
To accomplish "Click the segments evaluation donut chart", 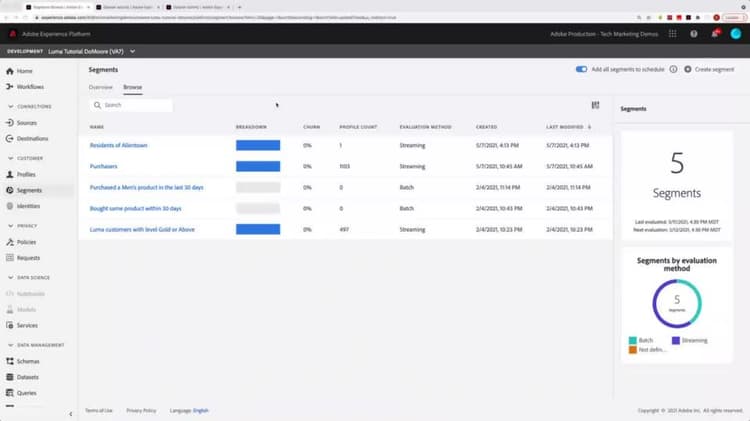I will pyautogui.click(x=677, y=304).
